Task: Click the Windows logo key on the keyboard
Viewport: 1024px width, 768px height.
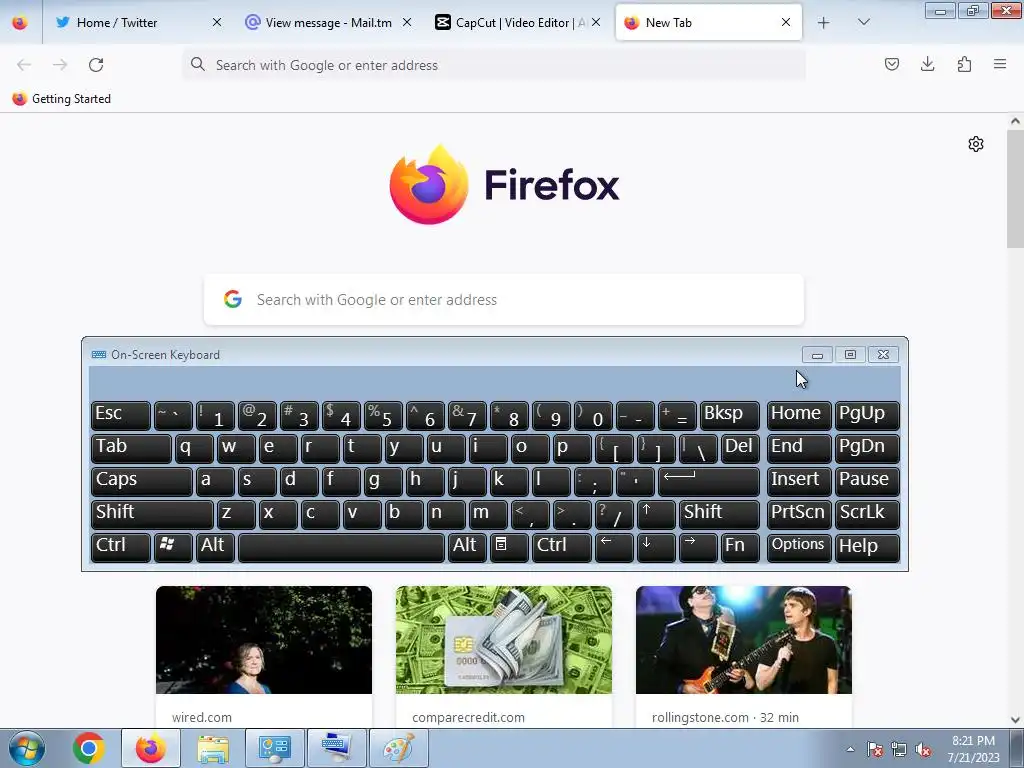Action: [173, 547]
